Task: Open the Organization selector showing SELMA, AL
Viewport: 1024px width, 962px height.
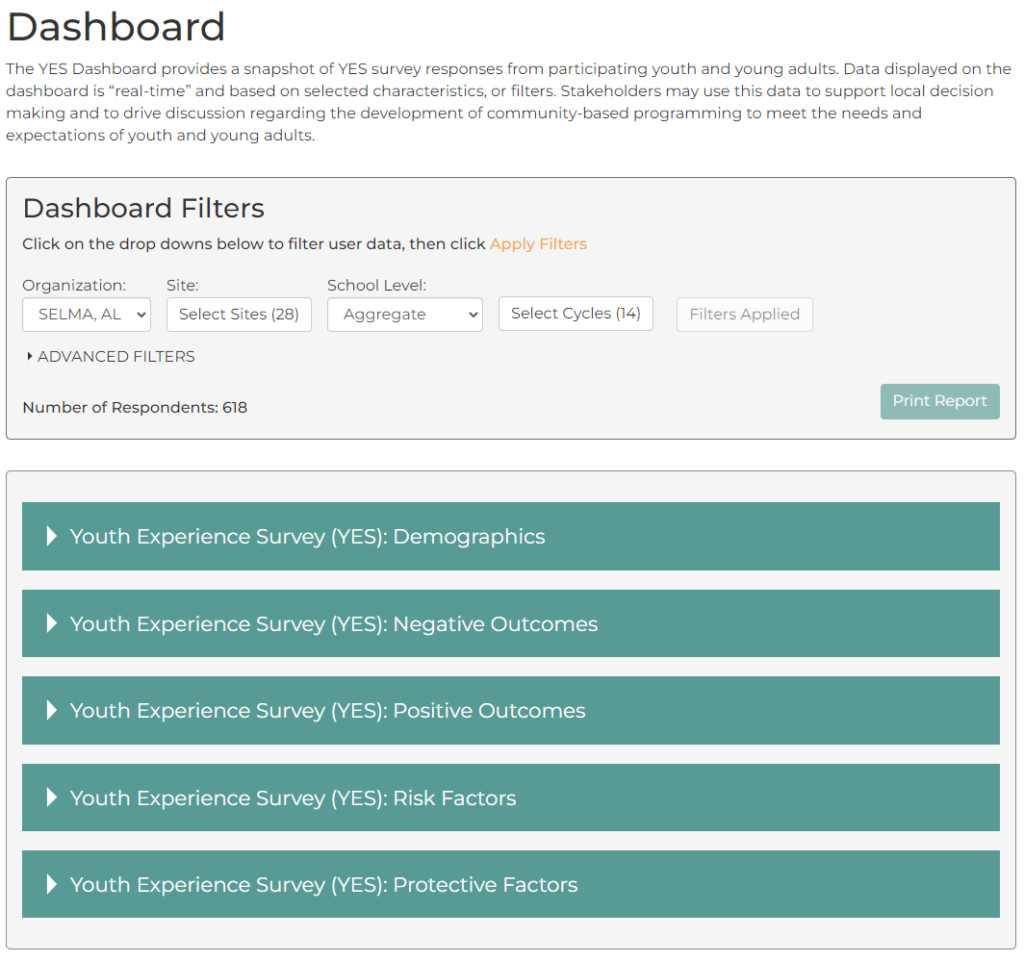Action: (x=86, y=314)
